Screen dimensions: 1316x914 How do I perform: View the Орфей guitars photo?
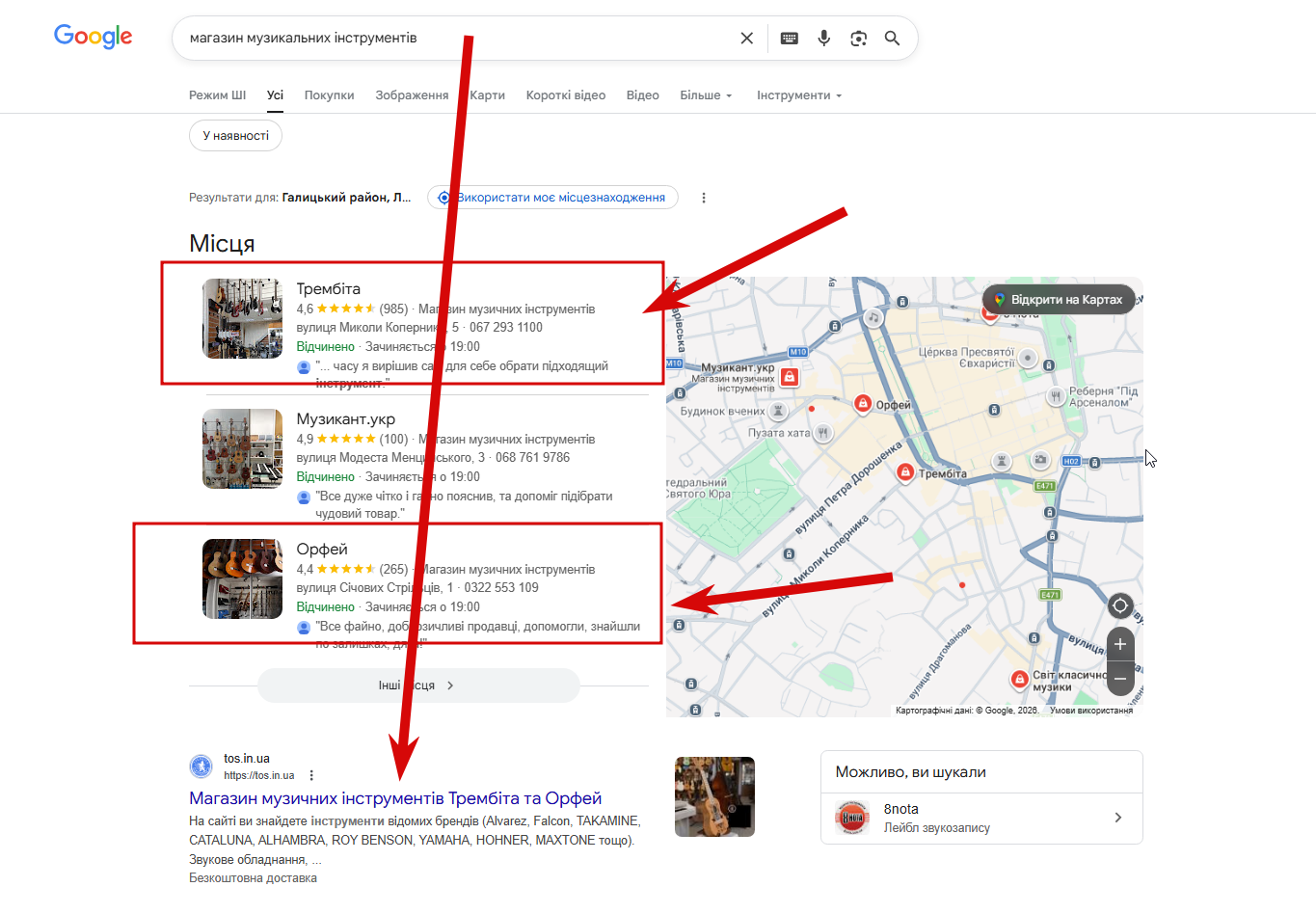coord(242,579)
